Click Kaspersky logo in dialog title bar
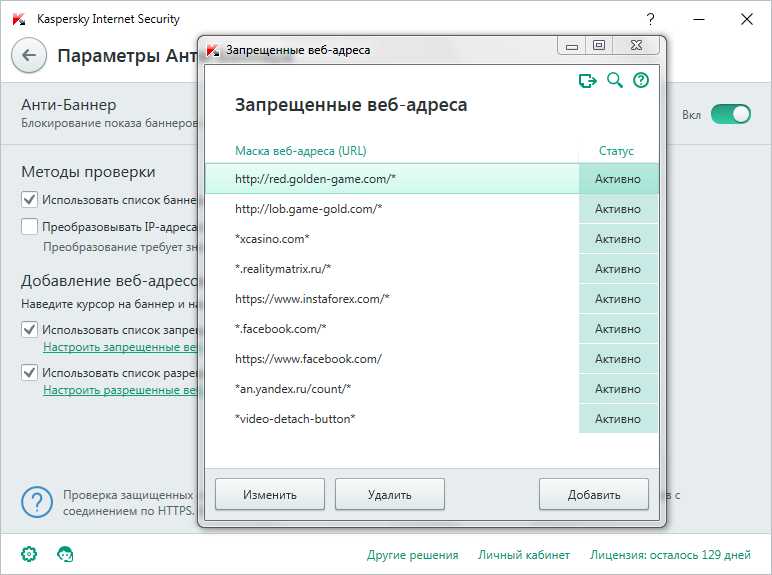Image resolution: width=772 pixels, height=575 pixels. tap(213, 50)
